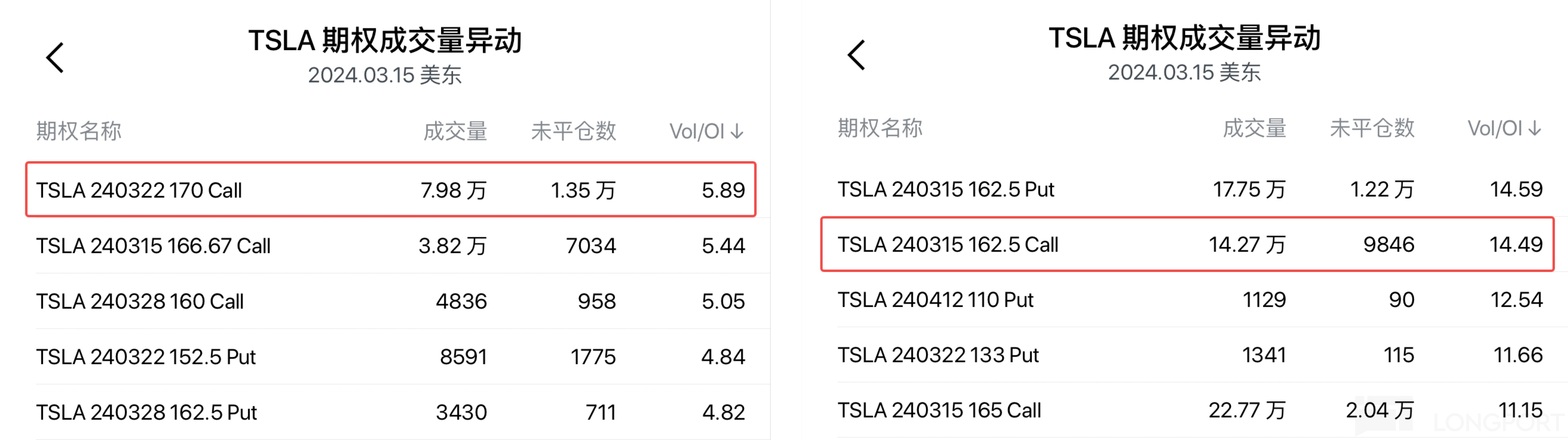
Task: Sort by Vol/OI in left panel
Action: pyautogui.click(x=707, y=131)
